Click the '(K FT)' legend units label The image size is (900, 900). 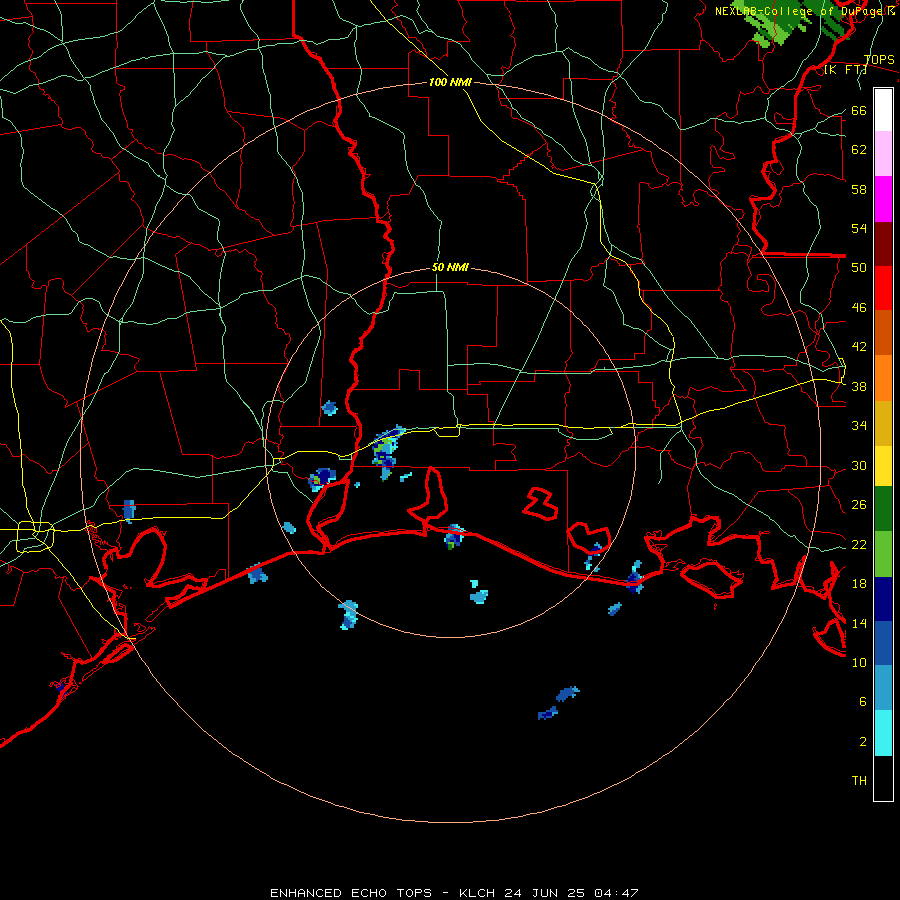click(845, 70)
